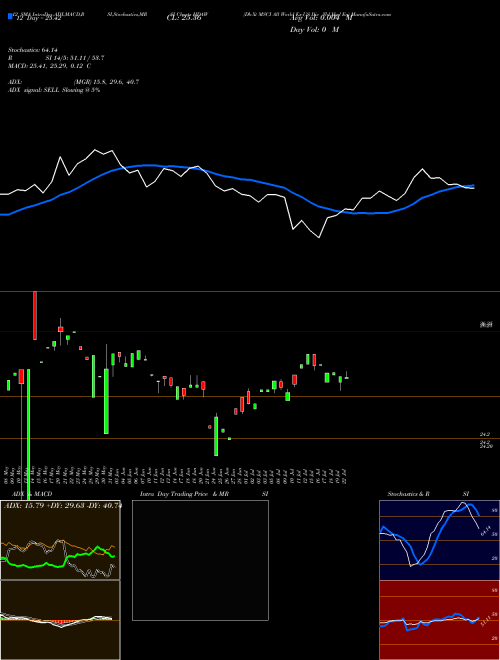Click the tall red candlestick at the top left

35,315
